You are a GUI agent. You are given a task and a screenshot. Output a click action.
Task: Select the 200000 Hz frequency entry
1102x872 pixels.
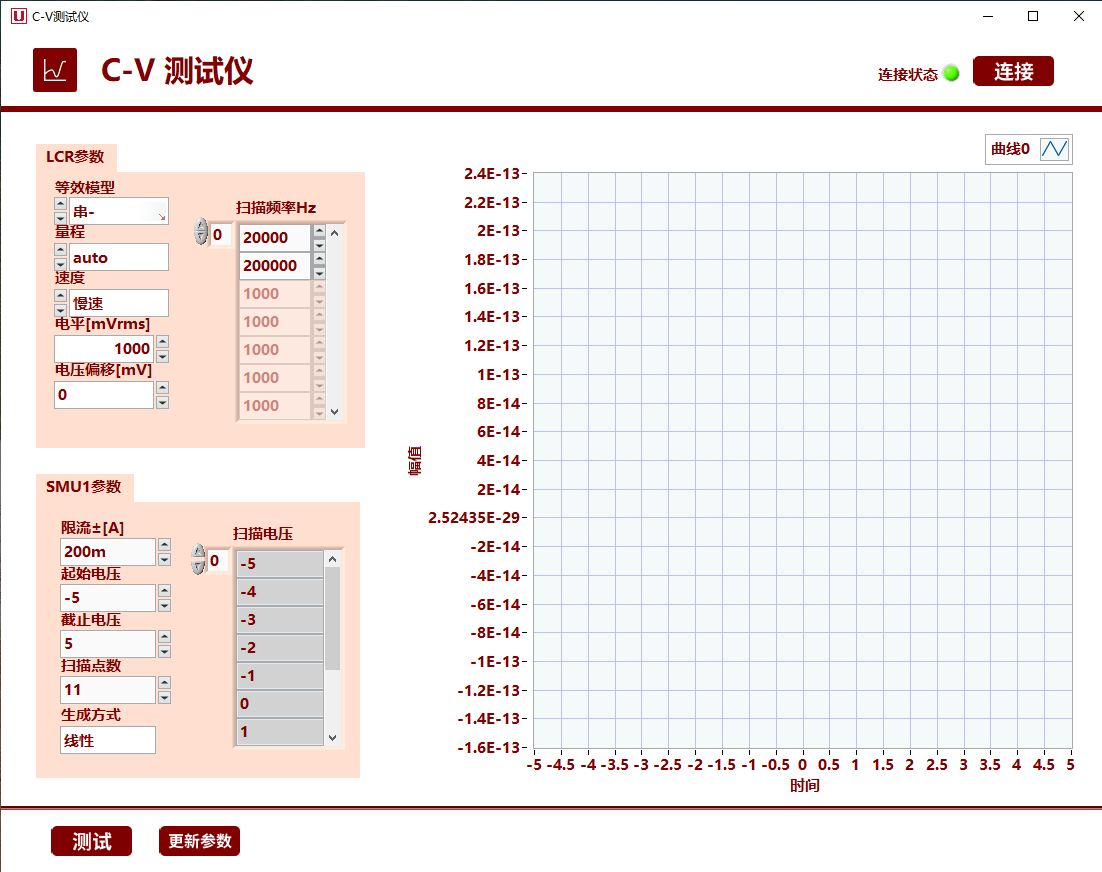[x=275, y=266]
